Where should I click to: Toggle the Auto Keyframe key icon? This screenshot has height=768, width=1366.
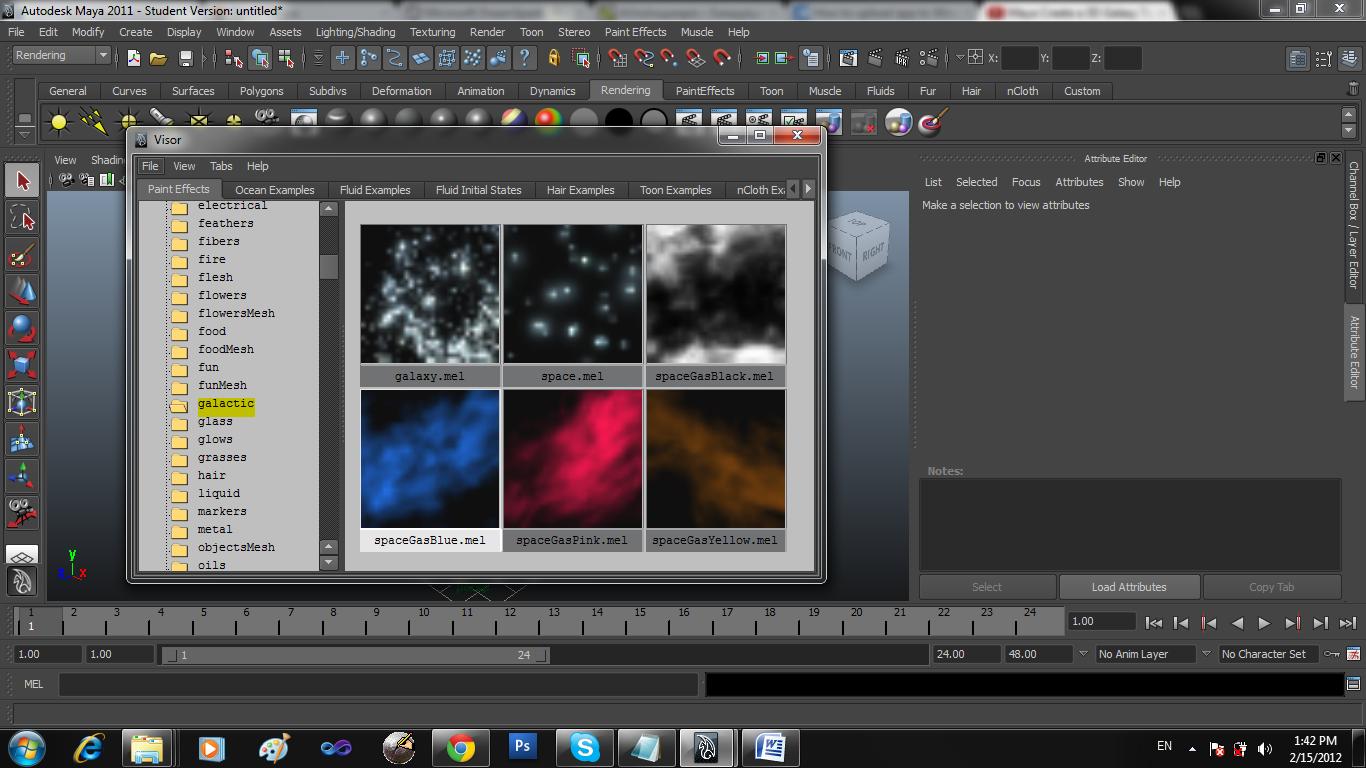1332,653
